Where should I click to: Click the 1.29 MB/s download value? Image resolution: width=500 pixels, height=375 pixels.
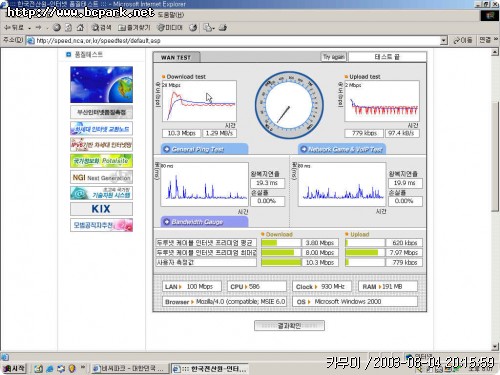219,133
